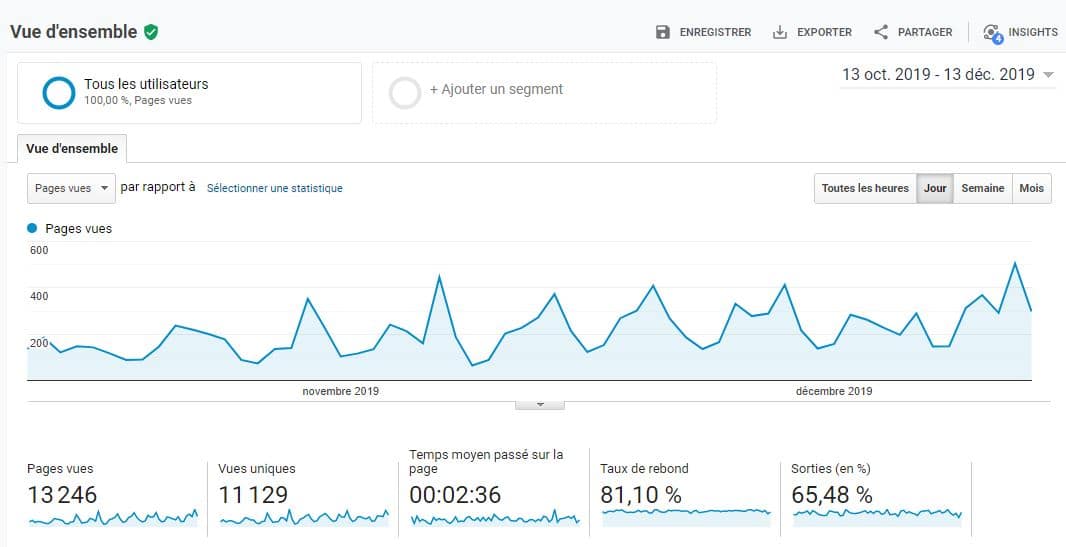This screenshot has height=547, width=1066.
Task: Click the 100,00 %, Pages vues subtitle
Action: [138, 101]
